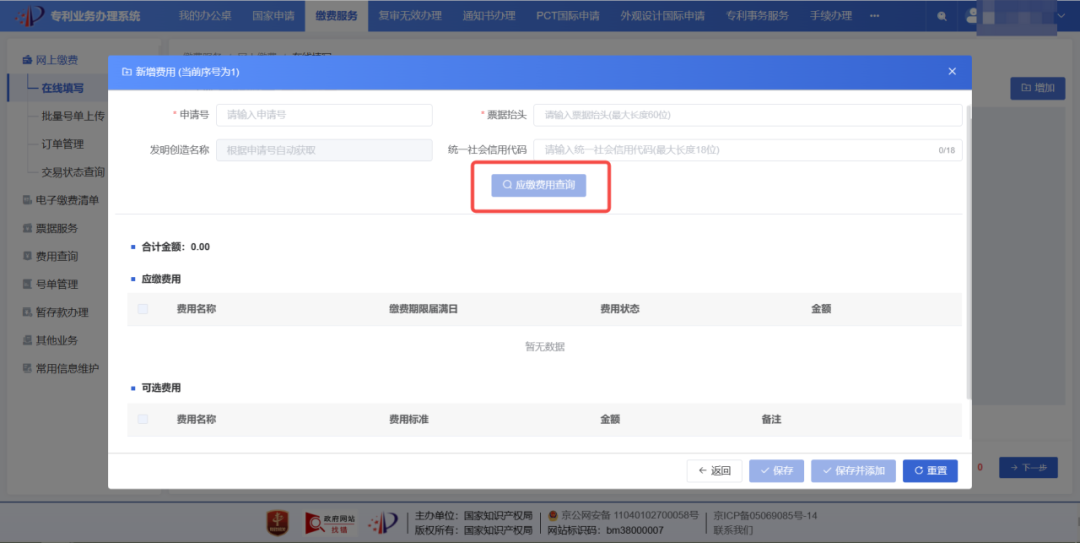This screenshot has width=1080, height=543.
Task: Click the 电子缴费清单 sidebar icon
Action: tap(27, 200)
